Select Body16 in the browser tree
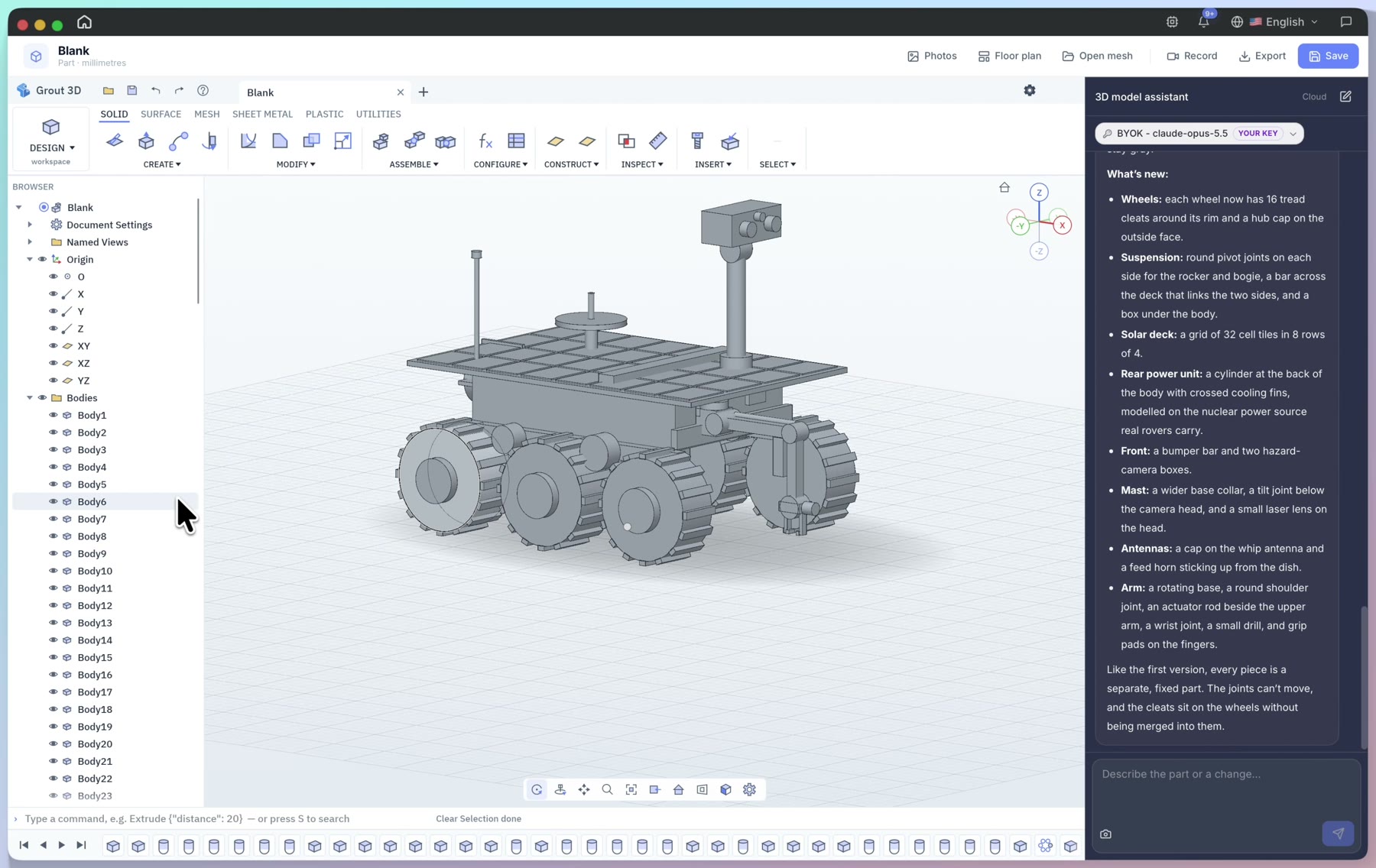Screen dimensions: 1376x868 coord(95,675)
